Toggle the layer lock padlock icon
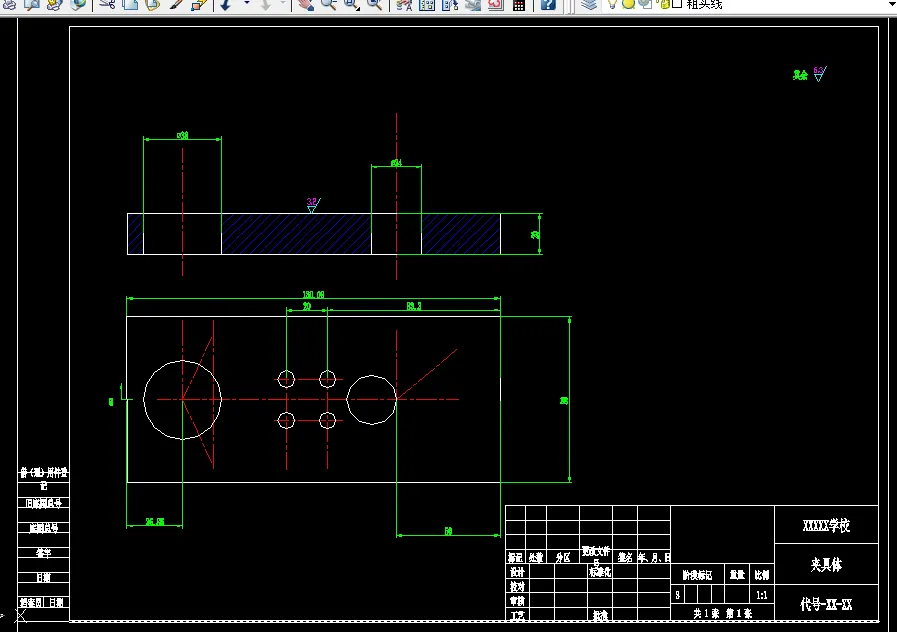The image size is (897, 632). pyautogui.click(x=664, y=4)
